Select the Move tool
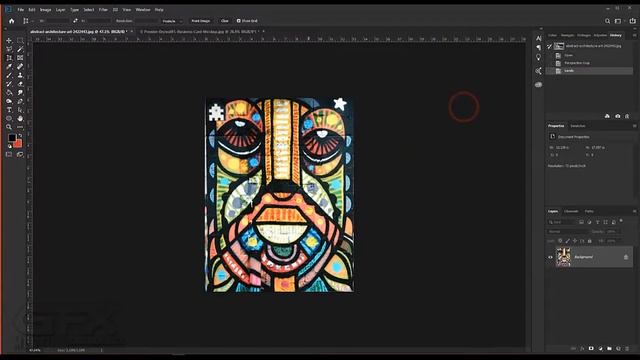Image resolution: width=640 pixels, height=360 pixels. 9,40
